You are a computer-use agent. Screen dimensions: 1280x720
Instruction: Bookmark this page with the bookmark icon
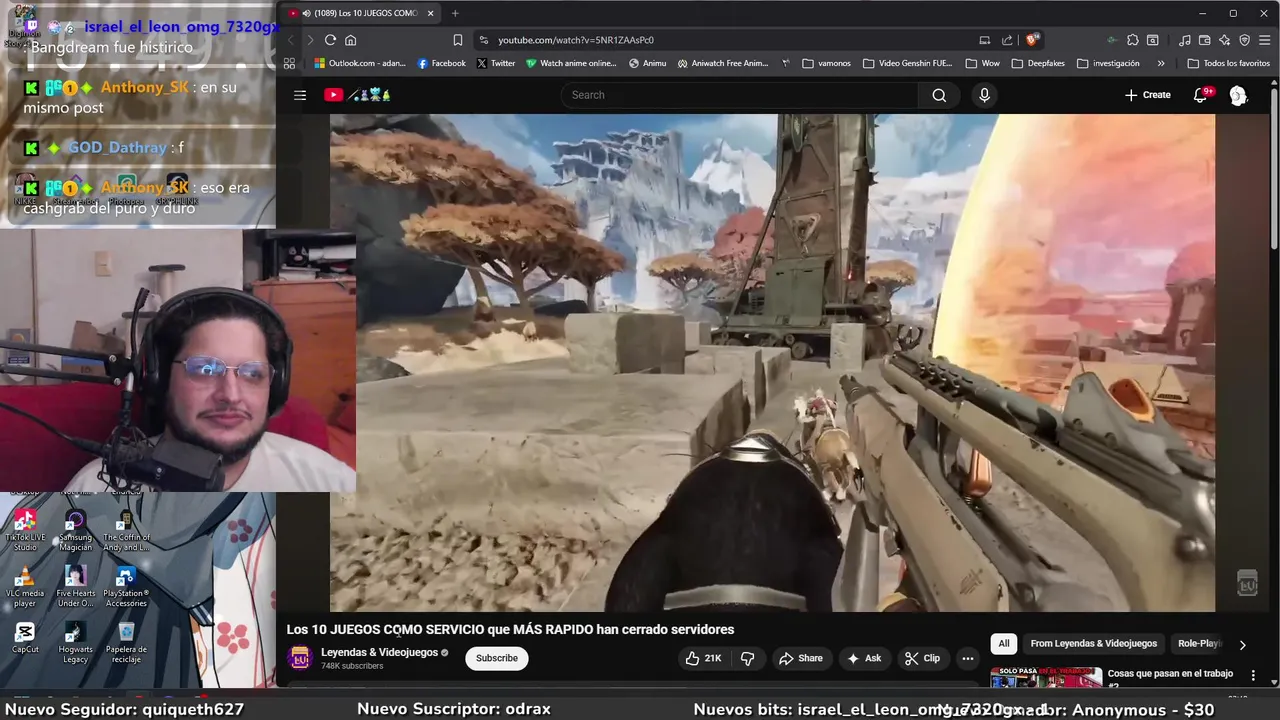(457, 40)
